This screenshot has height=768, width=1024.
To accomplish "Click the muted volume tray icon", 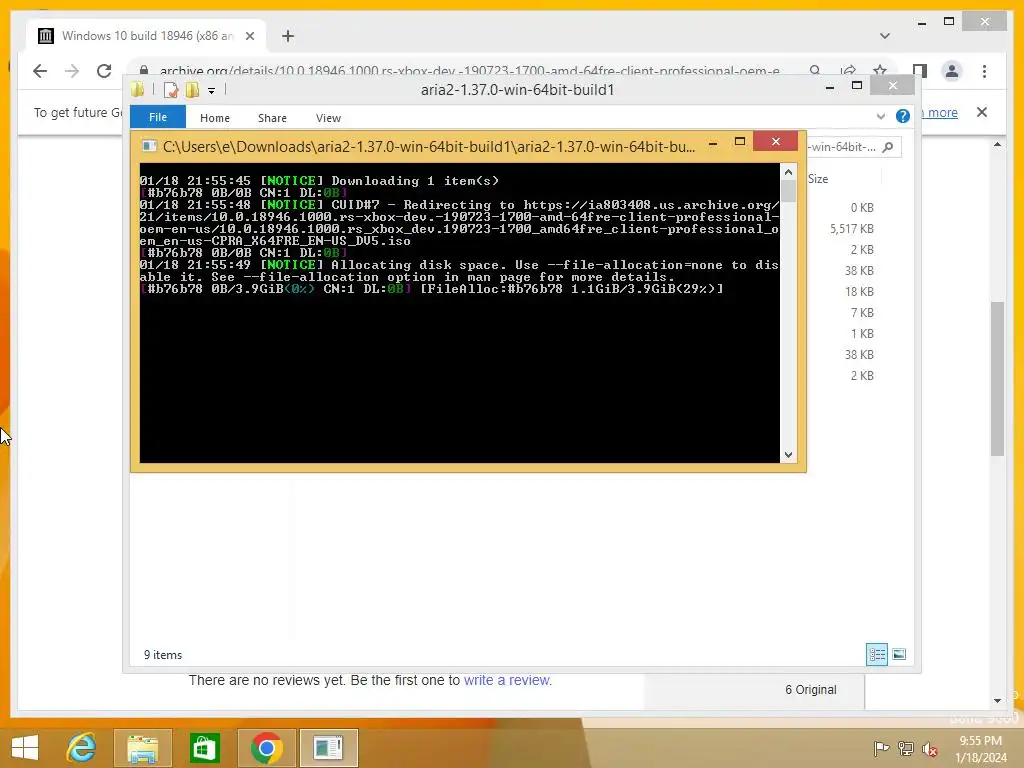I will click(930, 748).
